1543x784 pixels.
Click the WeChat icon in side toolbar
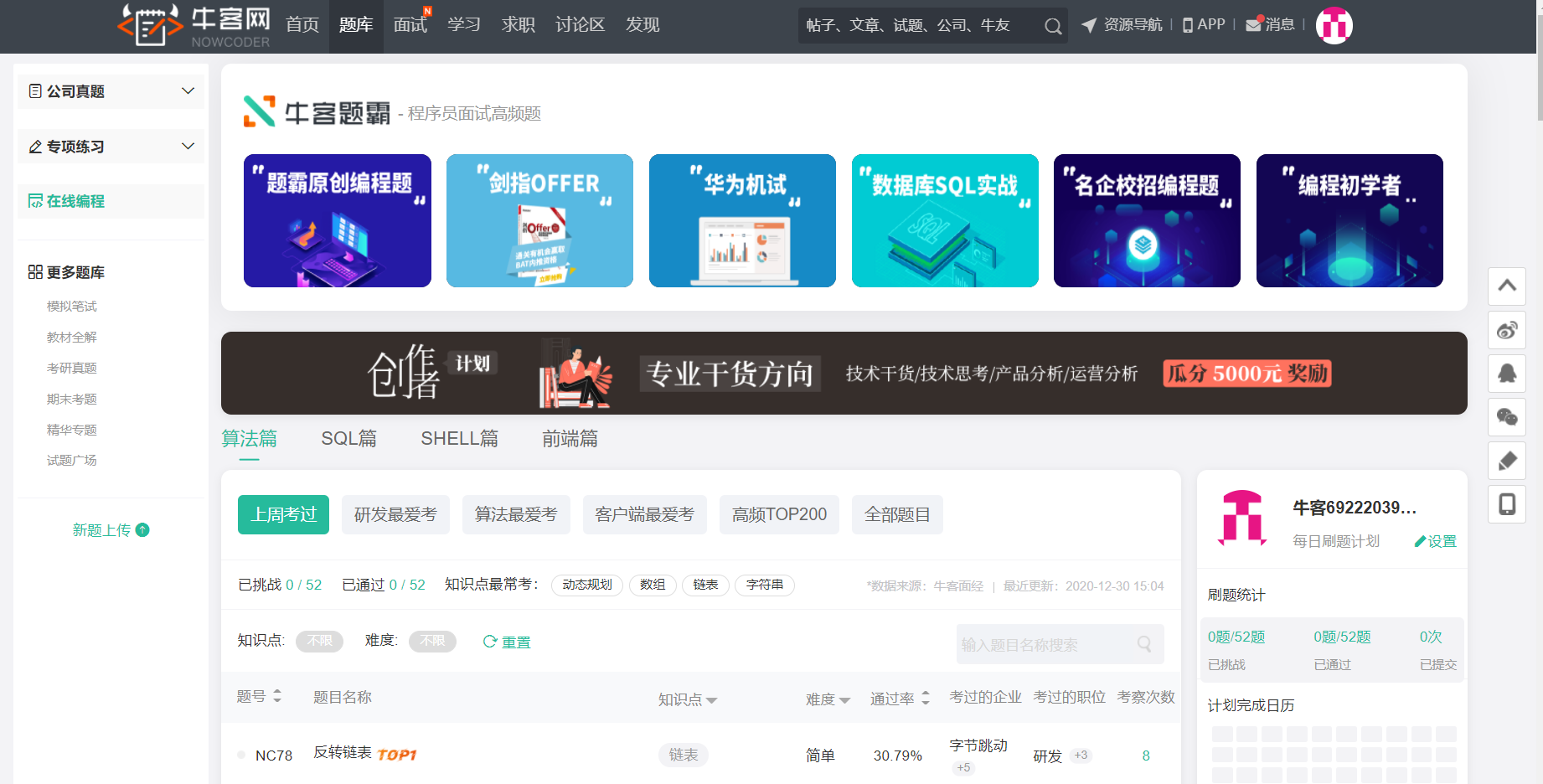coord(1507,417)
